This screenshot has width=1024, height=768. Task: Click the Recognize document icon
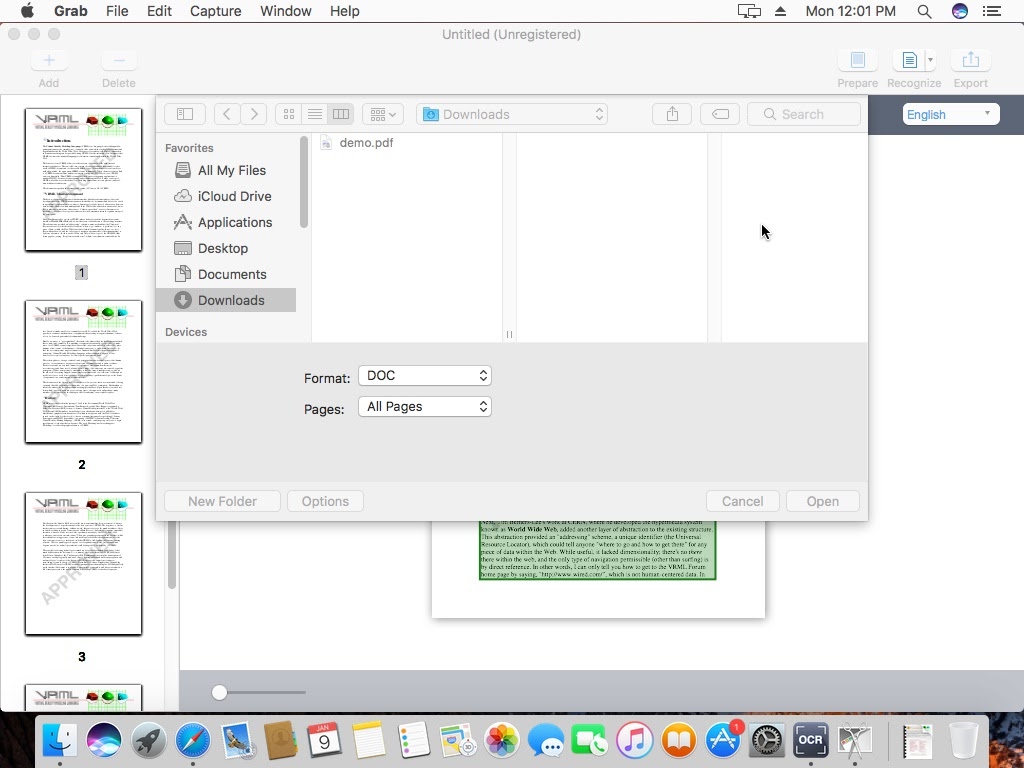(909, 60)
